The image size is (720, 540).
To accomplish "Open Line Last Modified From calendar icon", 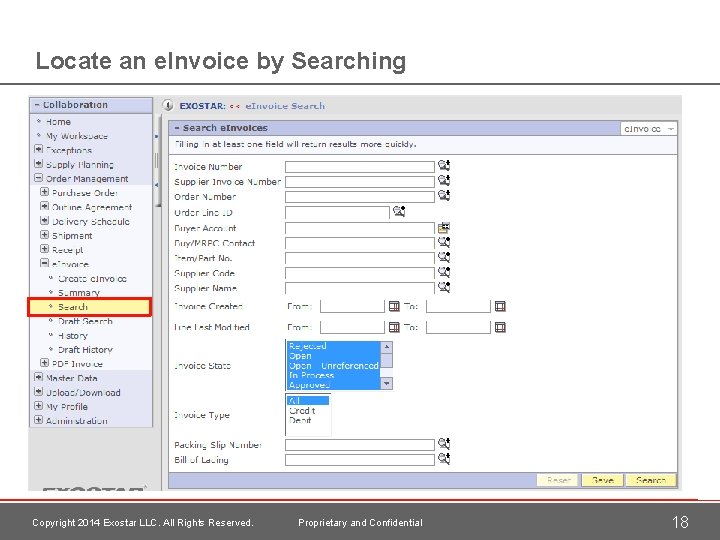I will click(x=394, y=327).
